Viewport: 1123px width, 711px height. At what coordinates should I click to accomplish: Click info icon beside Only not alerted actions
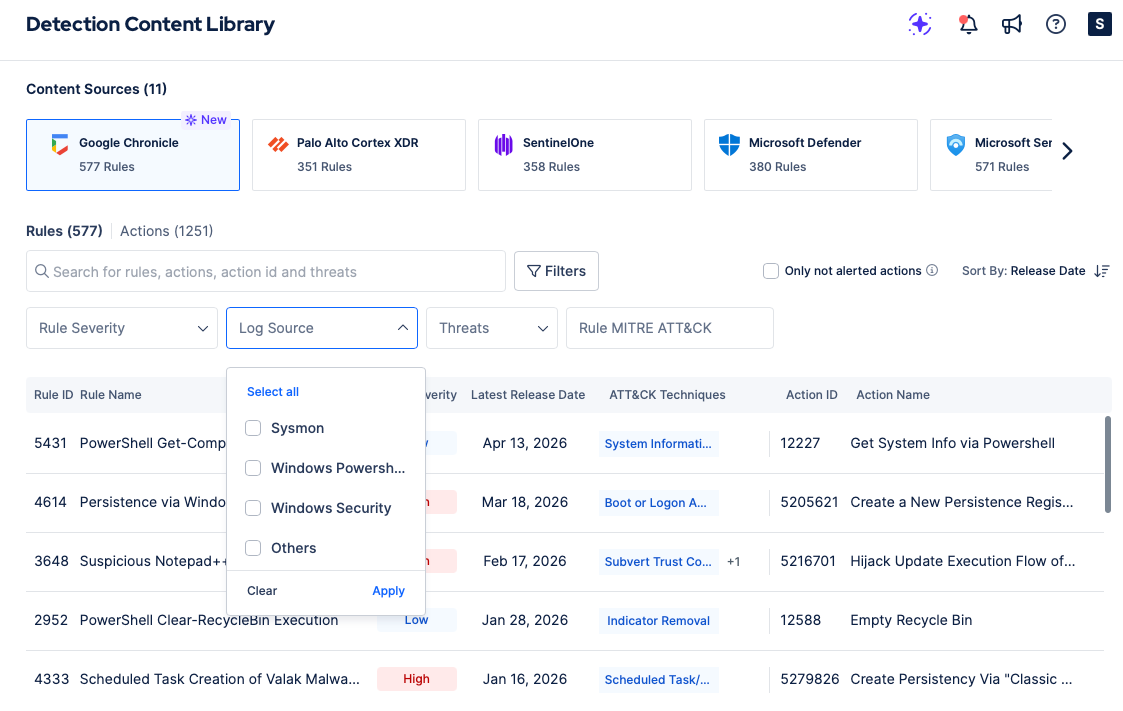[x=932, y=270]
